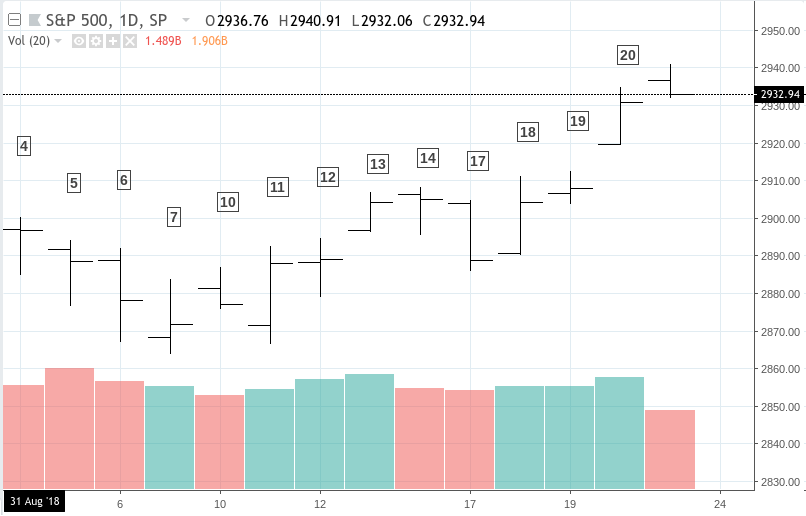
Task: Toggle Volume indicator visibility eye icon
Action: point(78,41)
